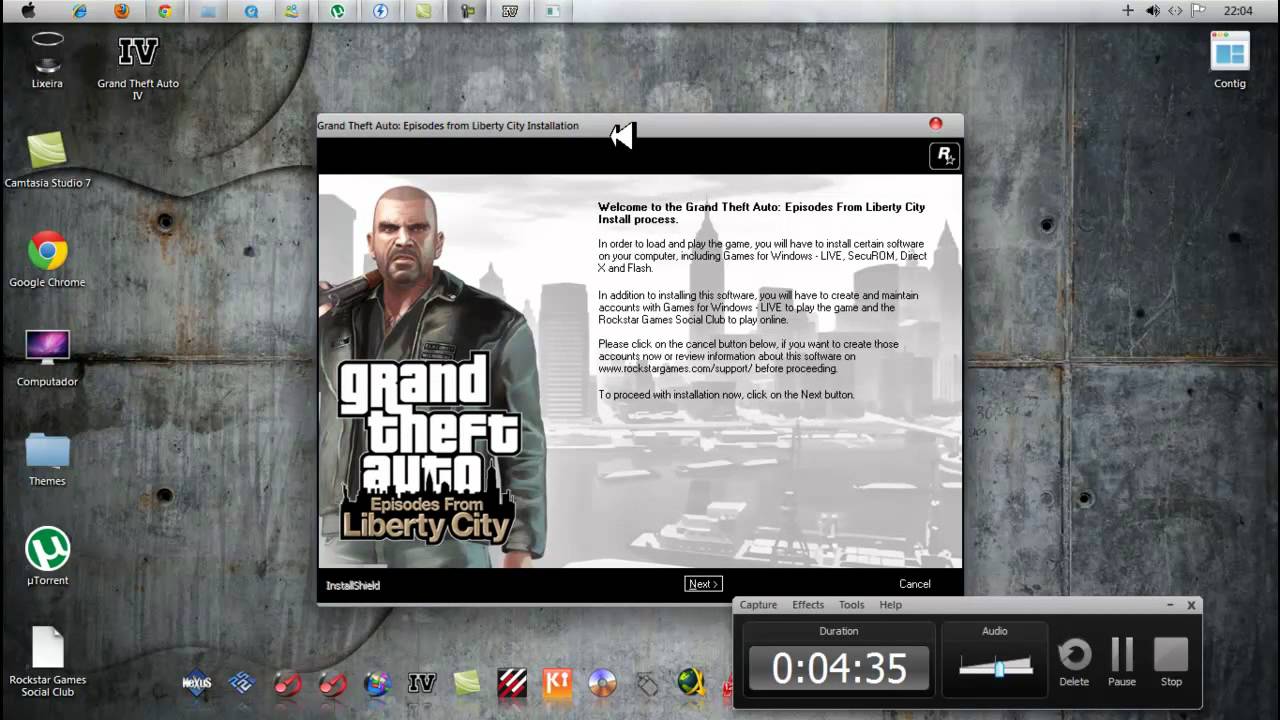Click the GTA IV icon in top bar
The height and width of the screenshot is (720, 1280).
point(510,11)
